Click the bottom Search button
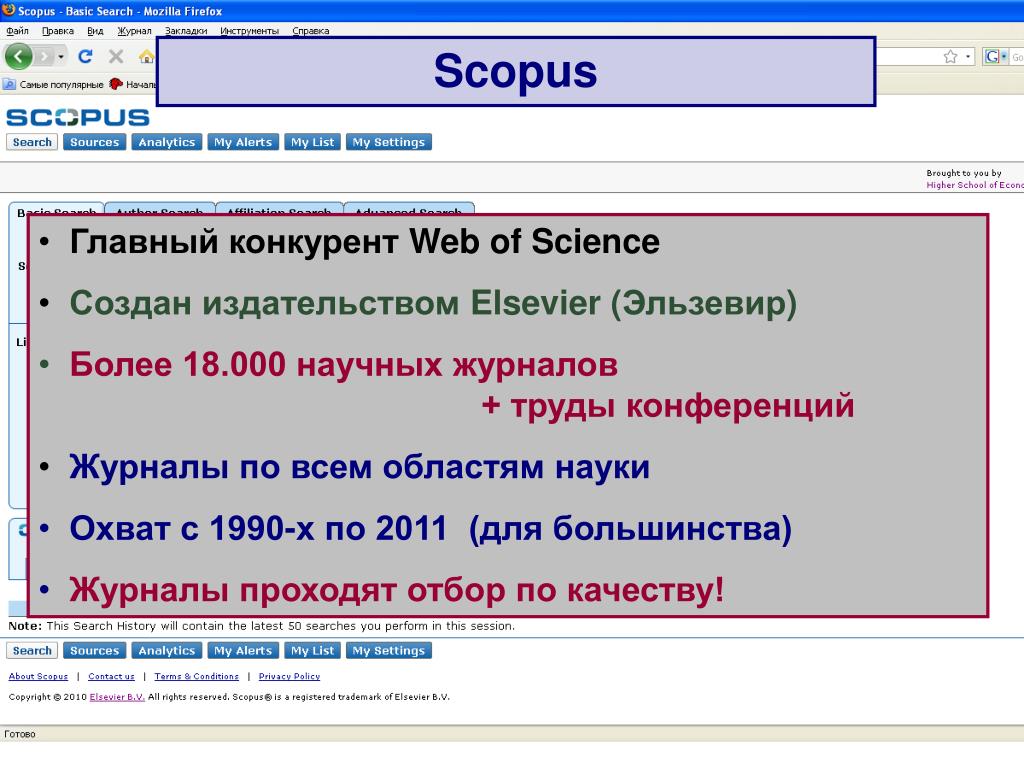The width and height of the screenshot is (1024, 768). (32, 650)
